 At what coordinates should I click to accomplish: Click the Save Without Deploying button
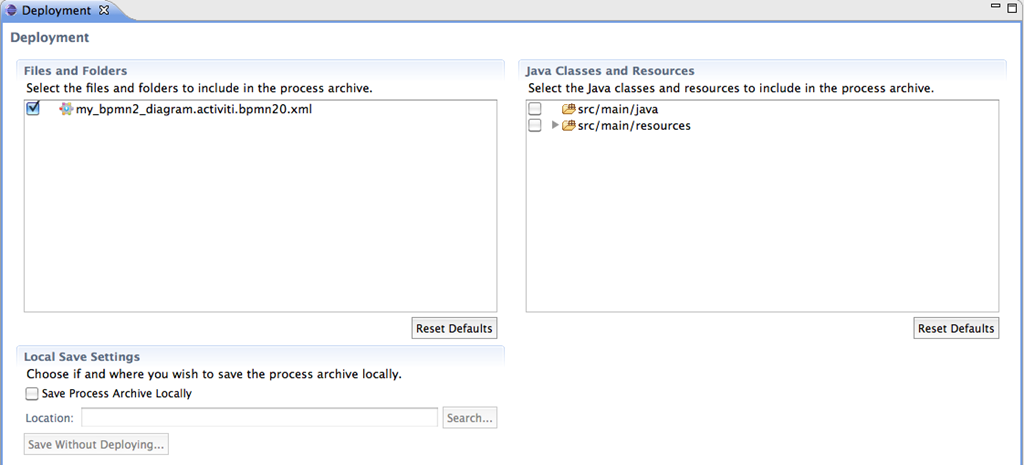[96, 445]
